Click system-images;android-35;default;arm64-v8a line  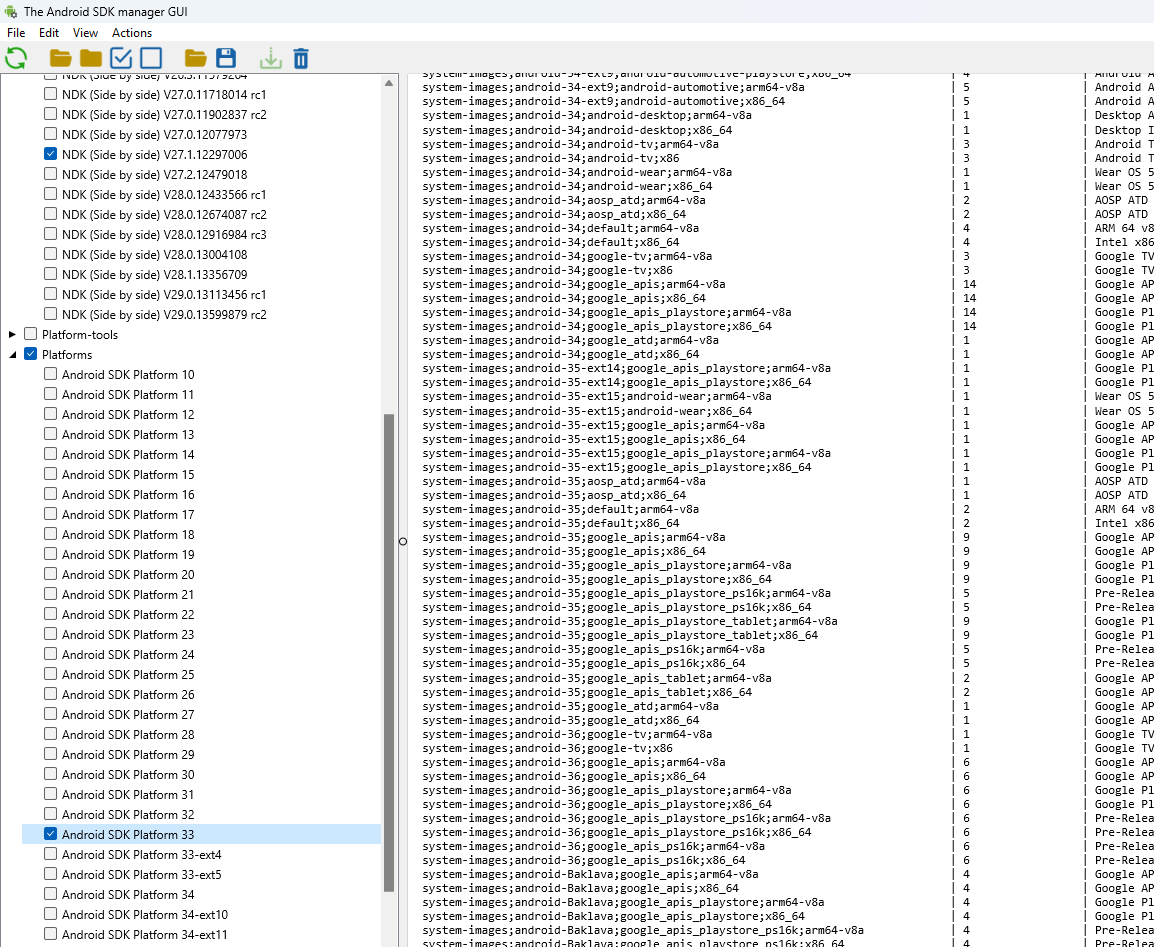click(x=561, y=509)
